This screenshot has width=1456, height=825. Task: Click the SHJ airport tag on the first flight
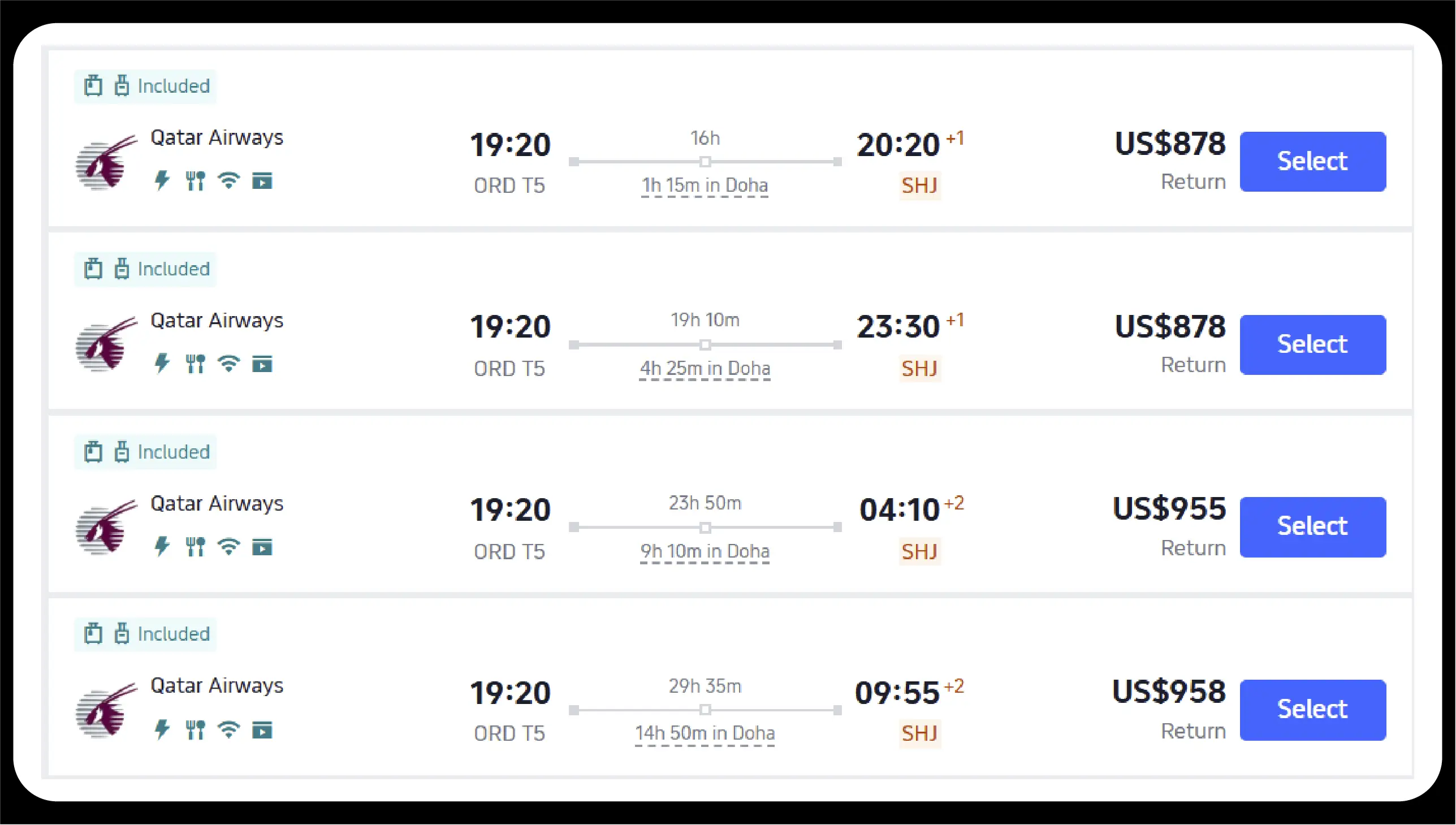tap(919, 185)
